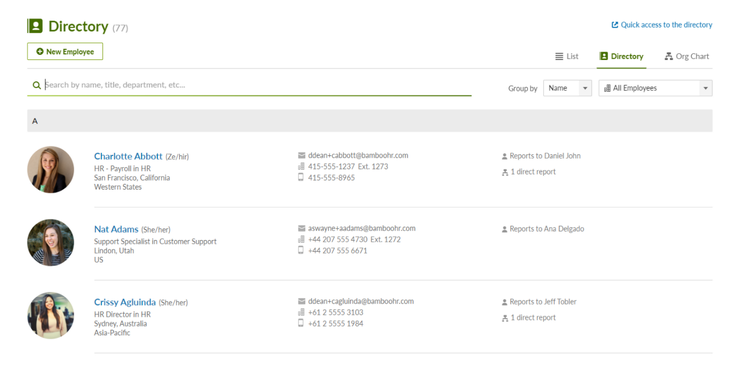Add a New Employee
This screenshot has width=750, height=378.
click(65, 52)
